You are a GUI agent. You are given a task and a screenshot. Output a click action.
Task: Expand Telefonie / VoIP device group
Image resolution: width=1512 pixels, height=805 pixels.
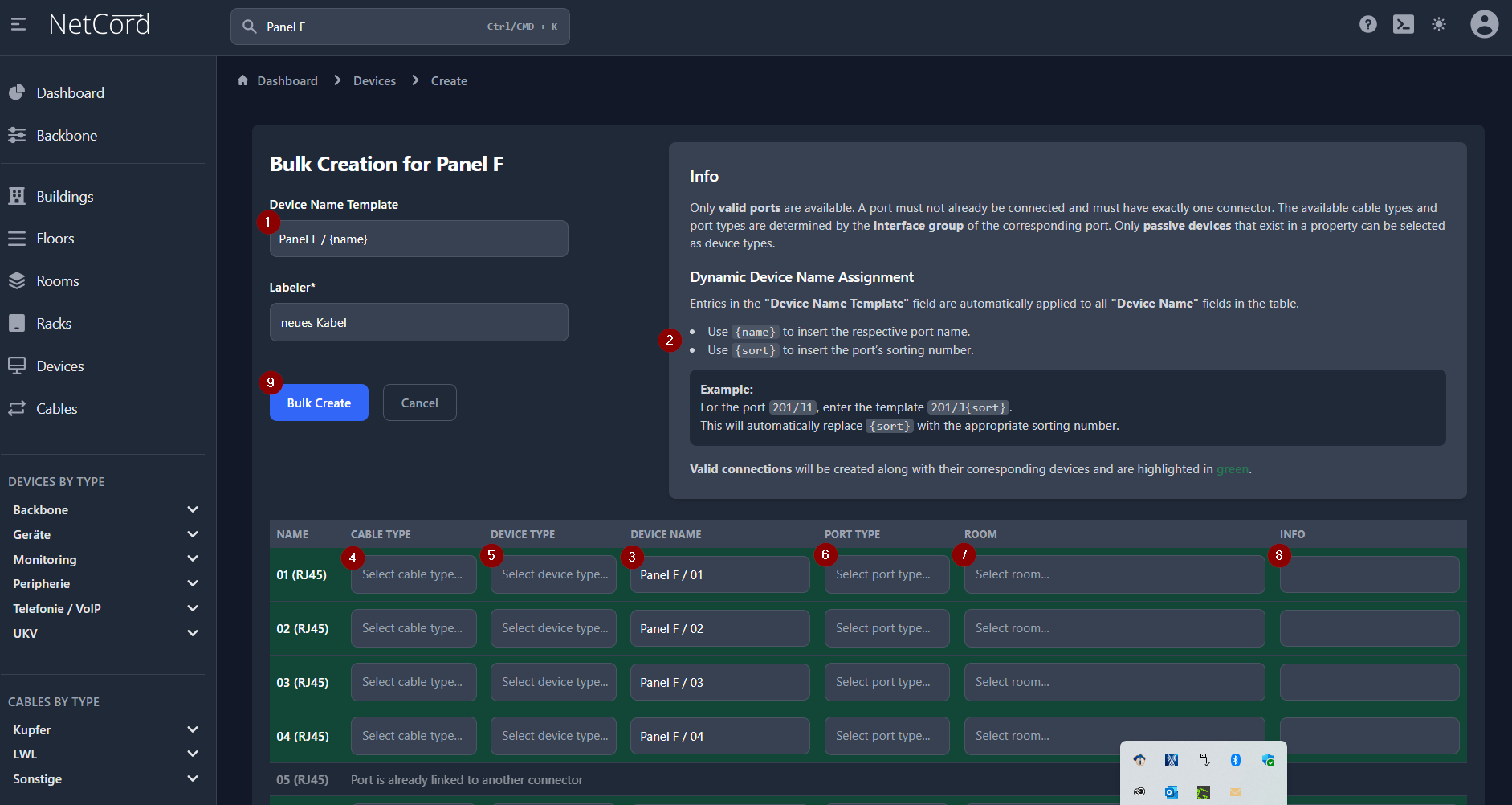(x=192, y=608)
